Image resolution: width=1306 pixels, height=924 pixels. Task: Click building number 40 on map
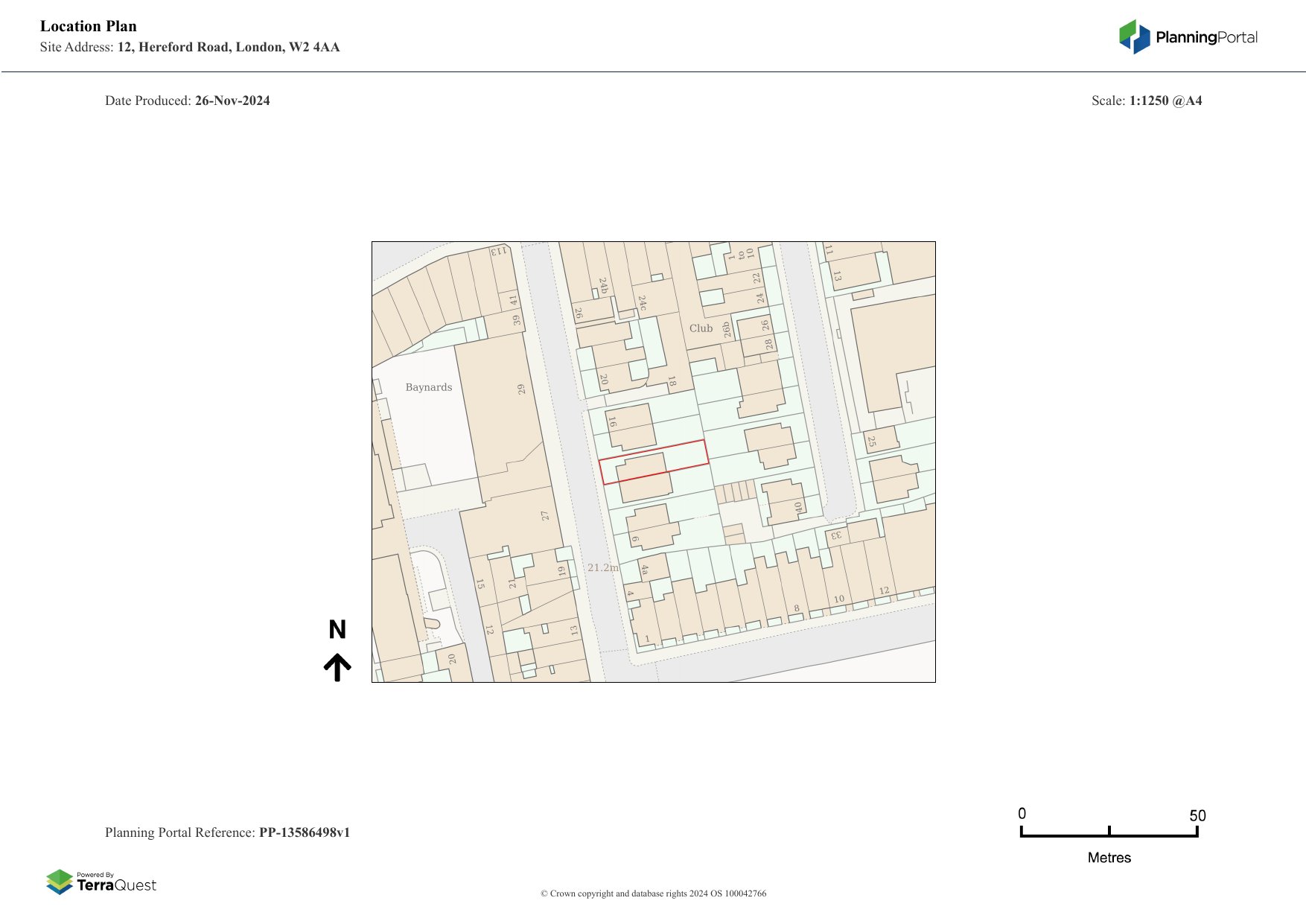point(798,507)
